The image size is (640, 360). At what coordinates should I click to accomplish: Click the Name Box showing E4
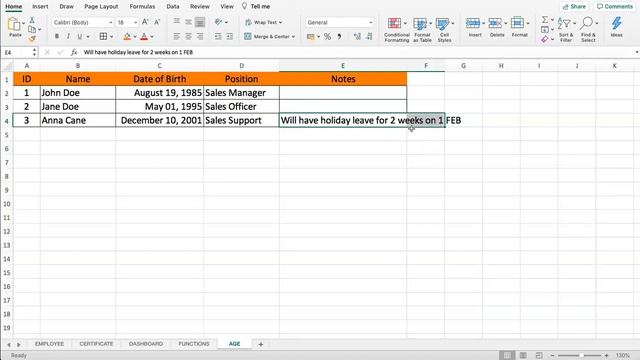coord(16,52)
